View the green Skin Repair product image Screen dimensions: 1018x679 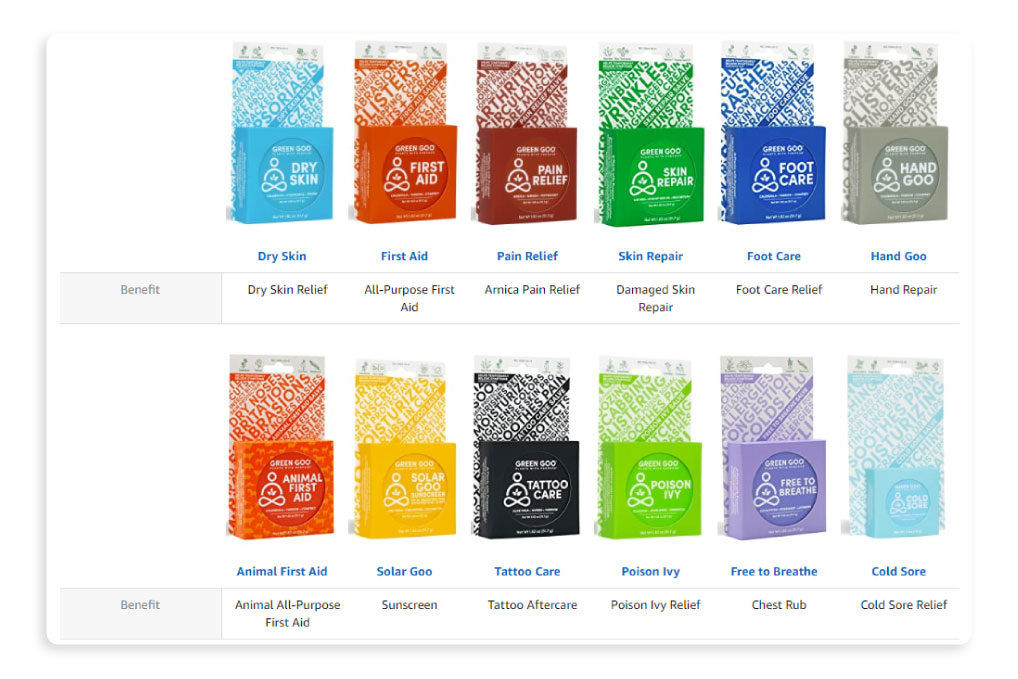point(649,135)
